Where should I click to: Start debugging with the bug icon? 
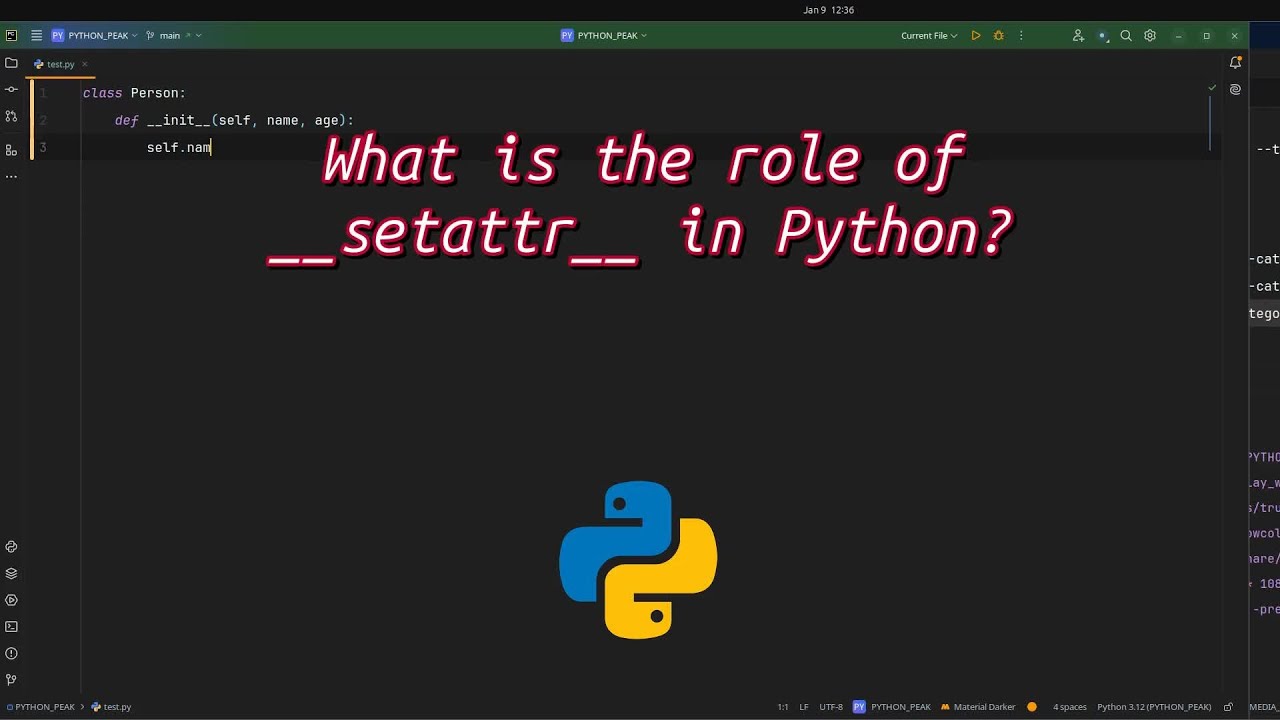(998, 35)
